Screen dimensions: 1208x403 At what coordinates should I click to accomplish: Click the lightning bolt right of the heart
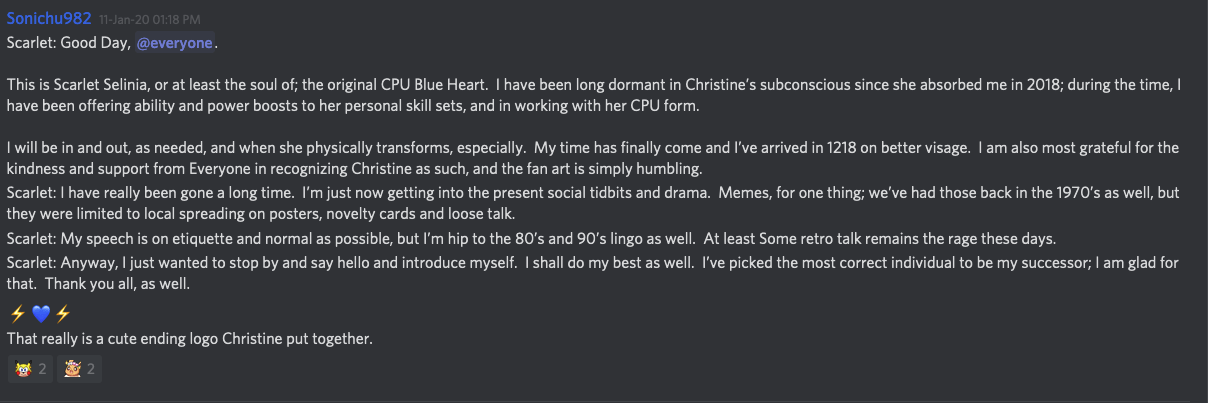63,314
